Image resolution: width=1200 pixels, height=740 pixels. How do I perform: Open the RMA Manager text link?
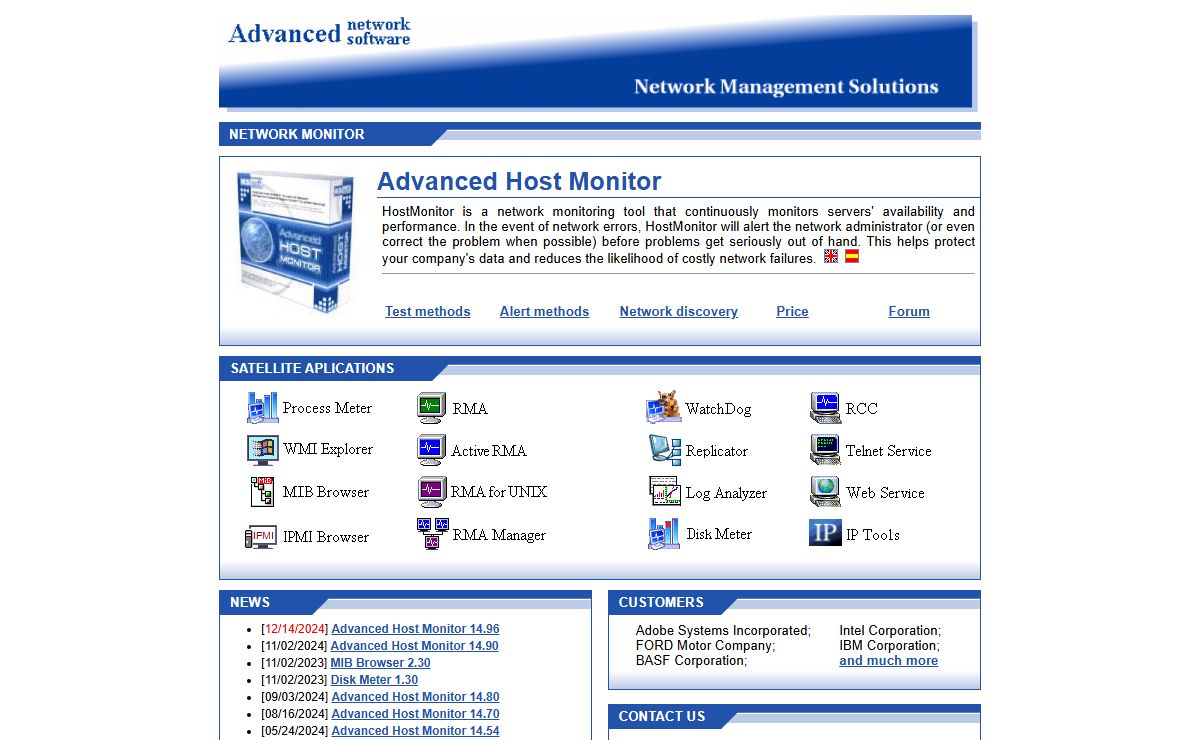tap(499, 535)
